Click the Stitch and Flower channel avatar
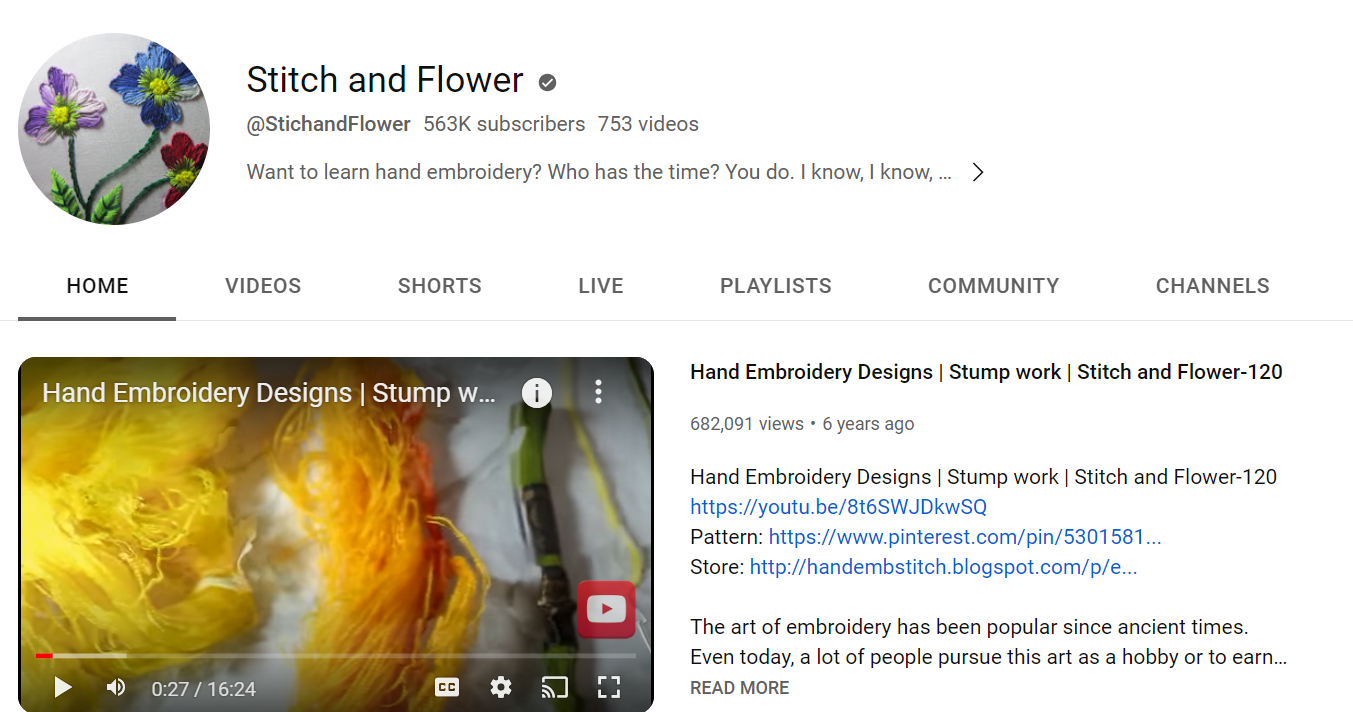 pos(114,129)
